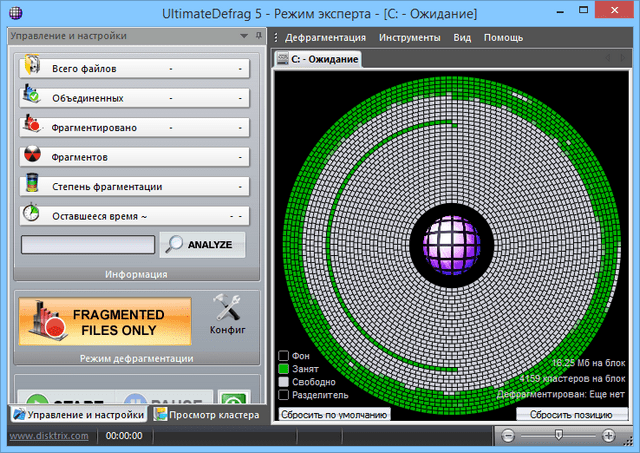Expand the panel options dropdown arrow

[244, 36]
